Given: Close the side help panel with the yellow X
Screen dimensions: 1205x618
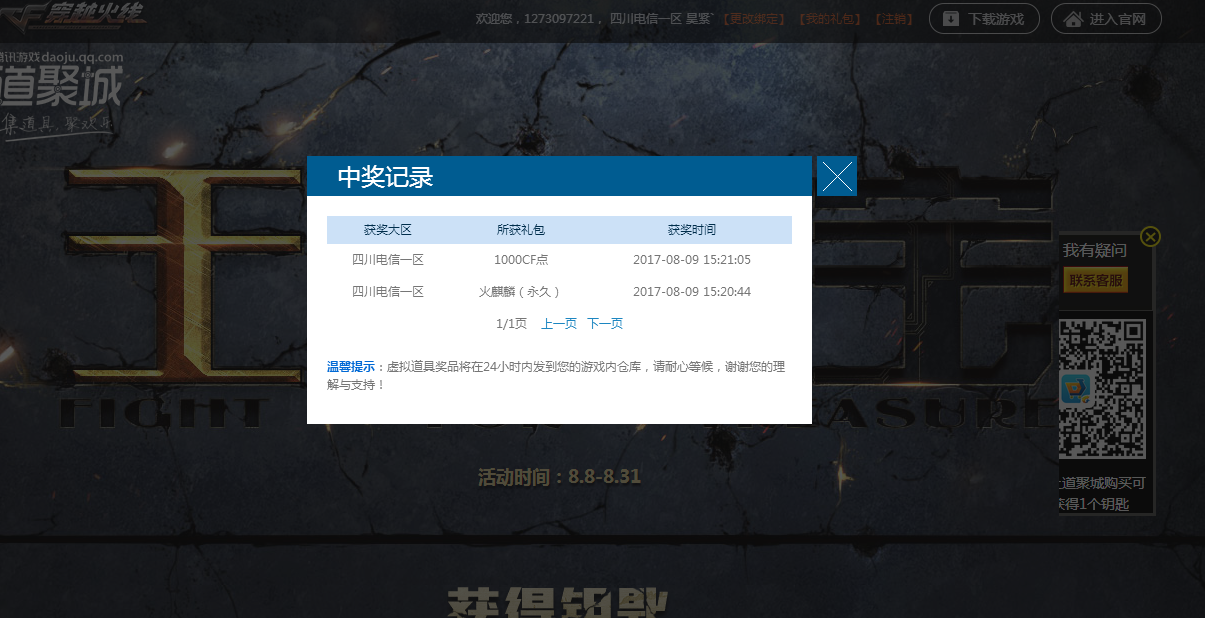Looking at the screenshot, I should coord(1150,236).
